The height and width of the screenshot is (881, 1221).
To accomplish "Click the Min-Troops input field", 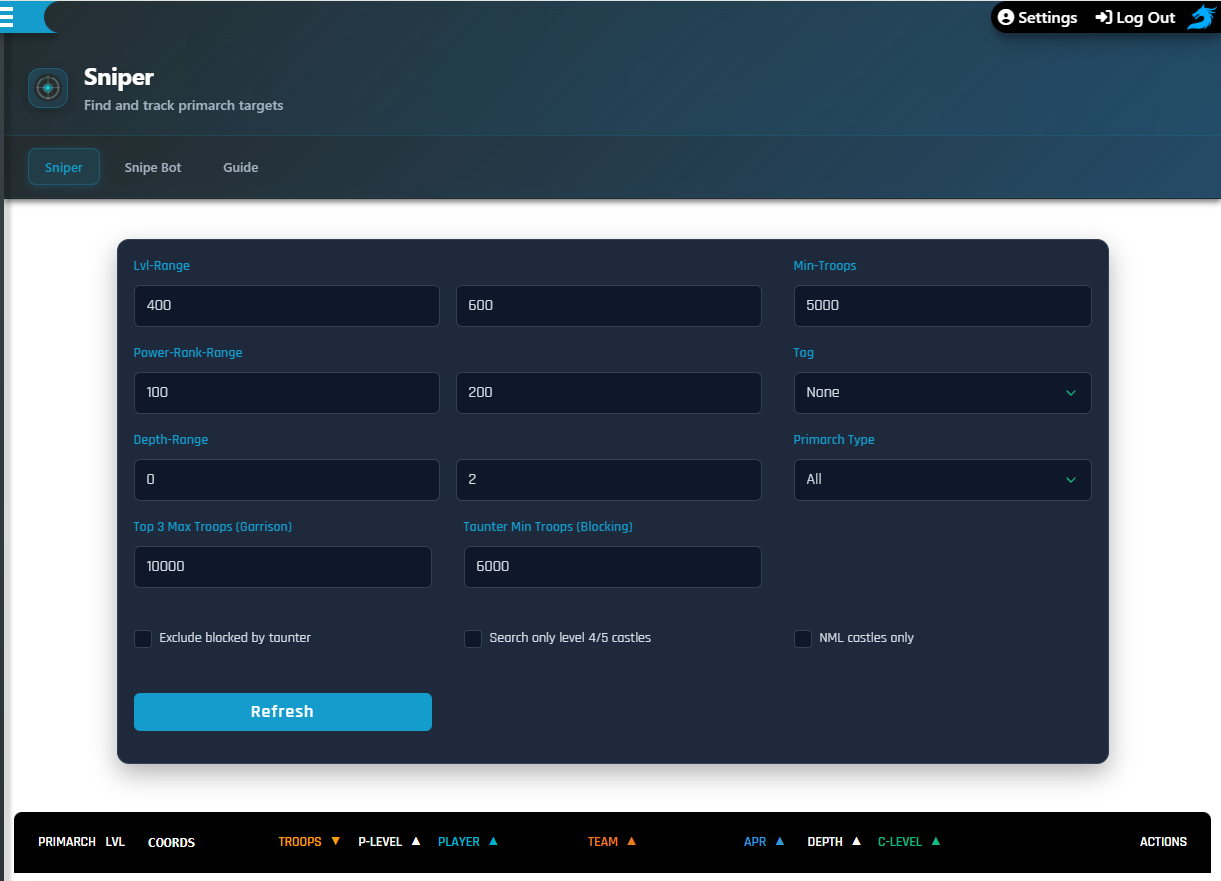I will click(941, 305).
